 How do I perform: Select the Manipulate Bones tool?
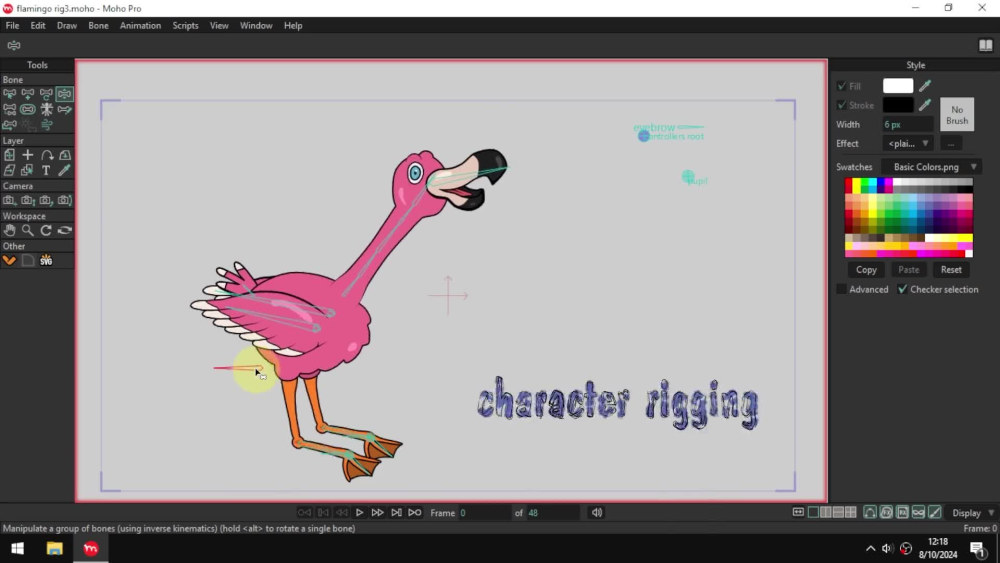(x=64, y=94)
